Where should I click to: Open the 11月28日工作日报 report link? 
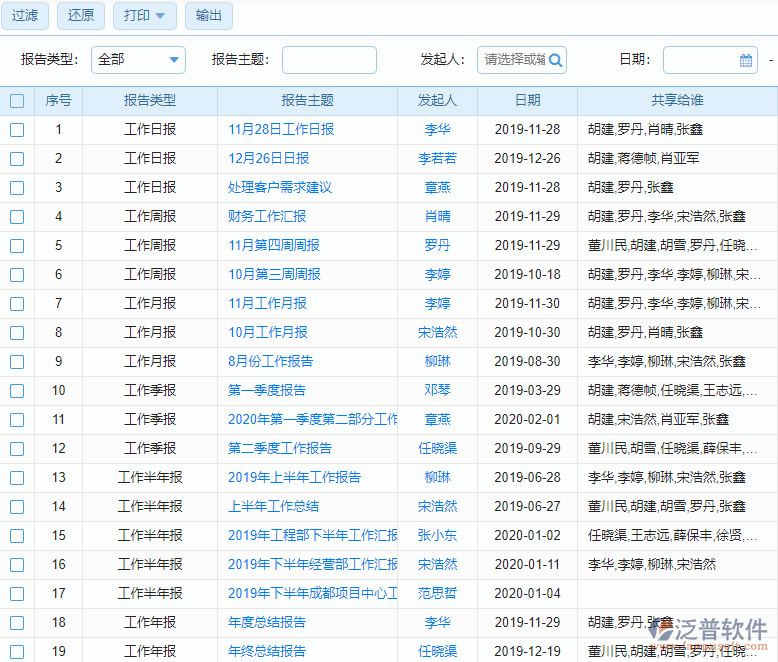tap(281, 130)
